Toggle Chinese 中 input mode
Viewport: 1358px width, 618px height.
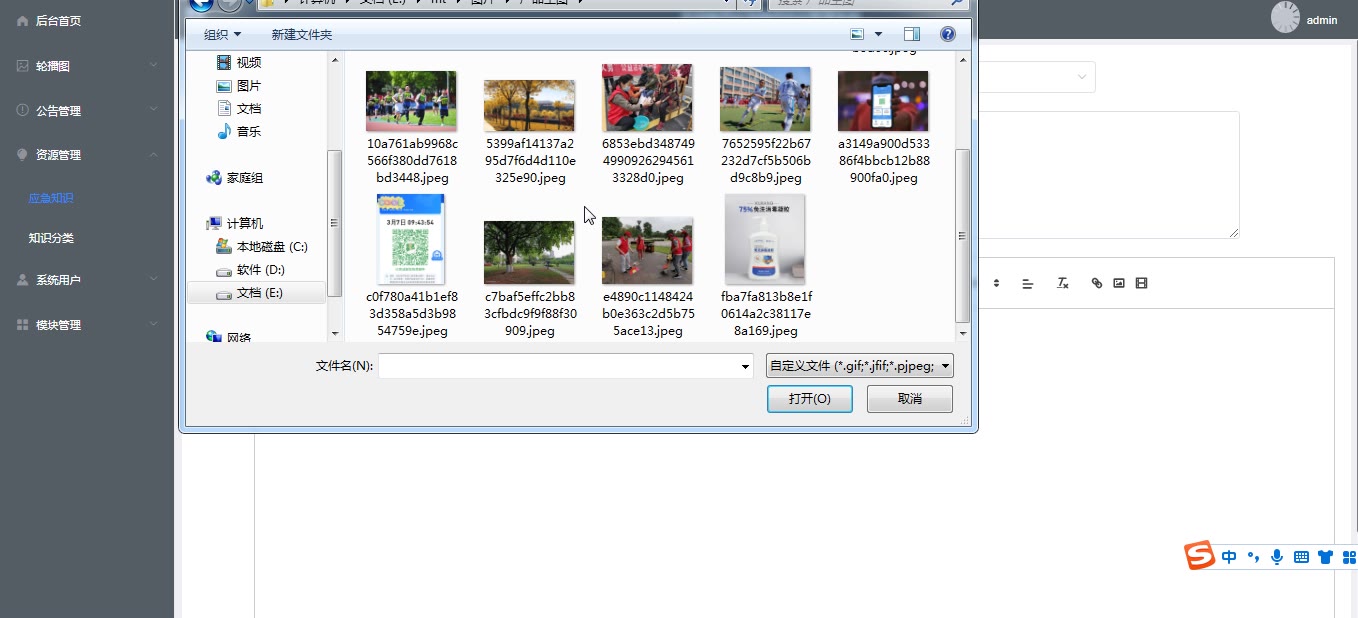pyautogui.click(x=1229, y=557)
